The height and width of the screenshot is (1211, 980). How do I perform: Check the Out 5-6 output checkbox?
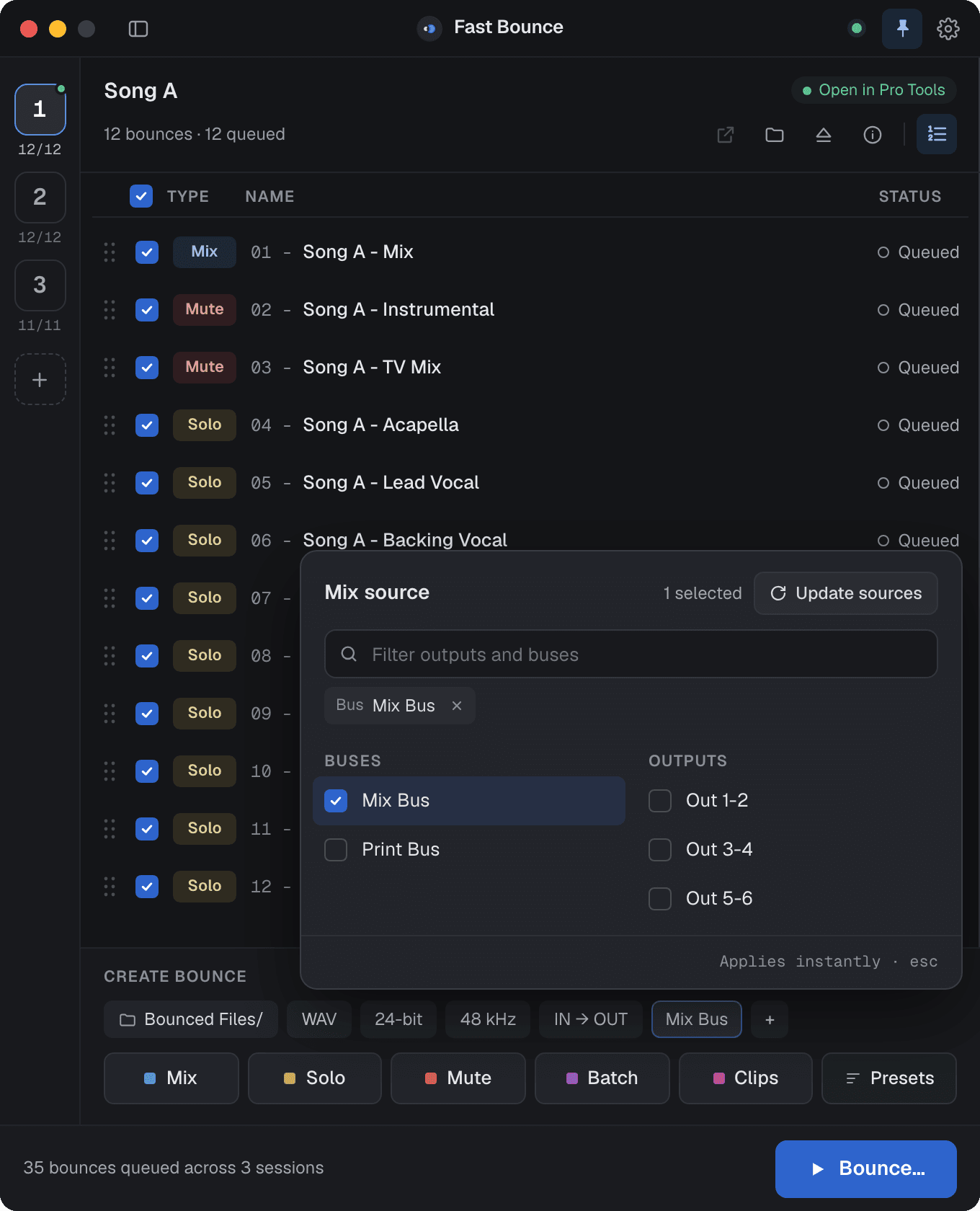(x=660, y=899)
